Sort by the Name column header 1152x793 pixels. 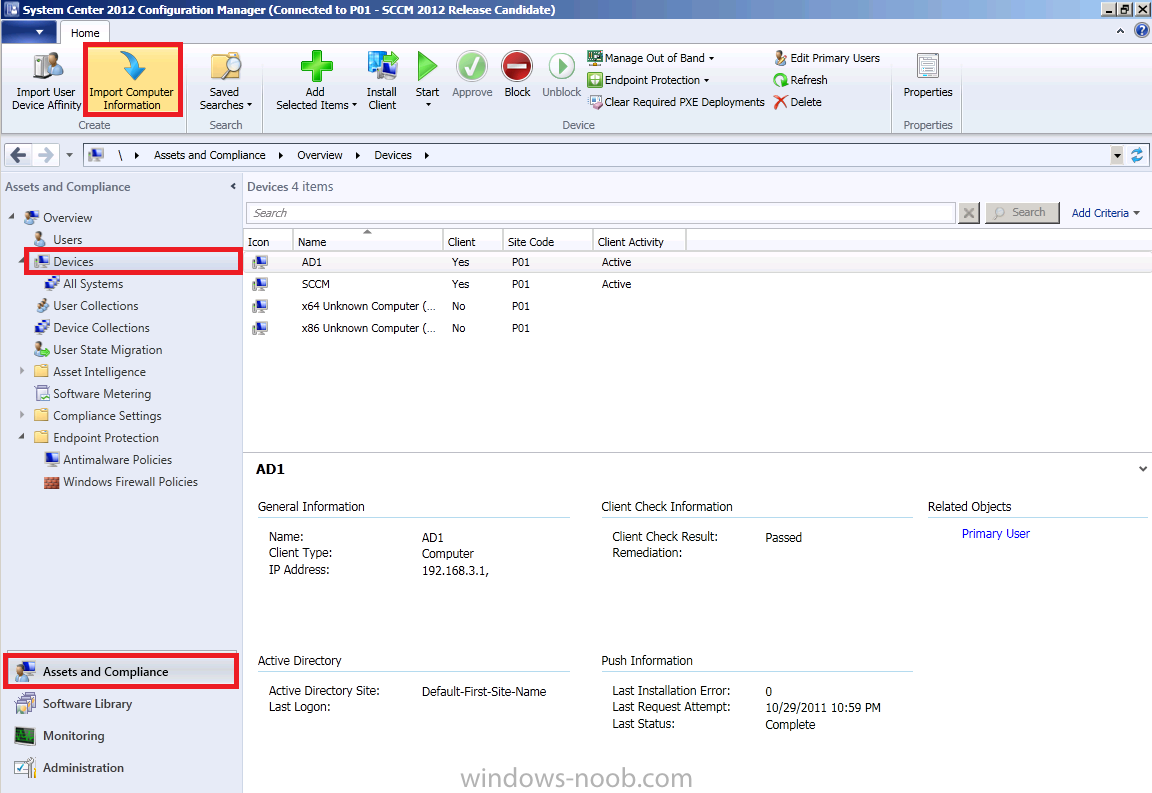tap(367, 241)
